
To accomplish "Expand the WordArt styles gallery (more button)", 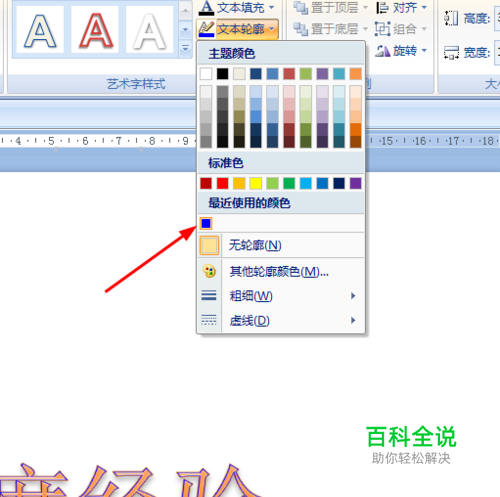I will click(x=185, y=49).
